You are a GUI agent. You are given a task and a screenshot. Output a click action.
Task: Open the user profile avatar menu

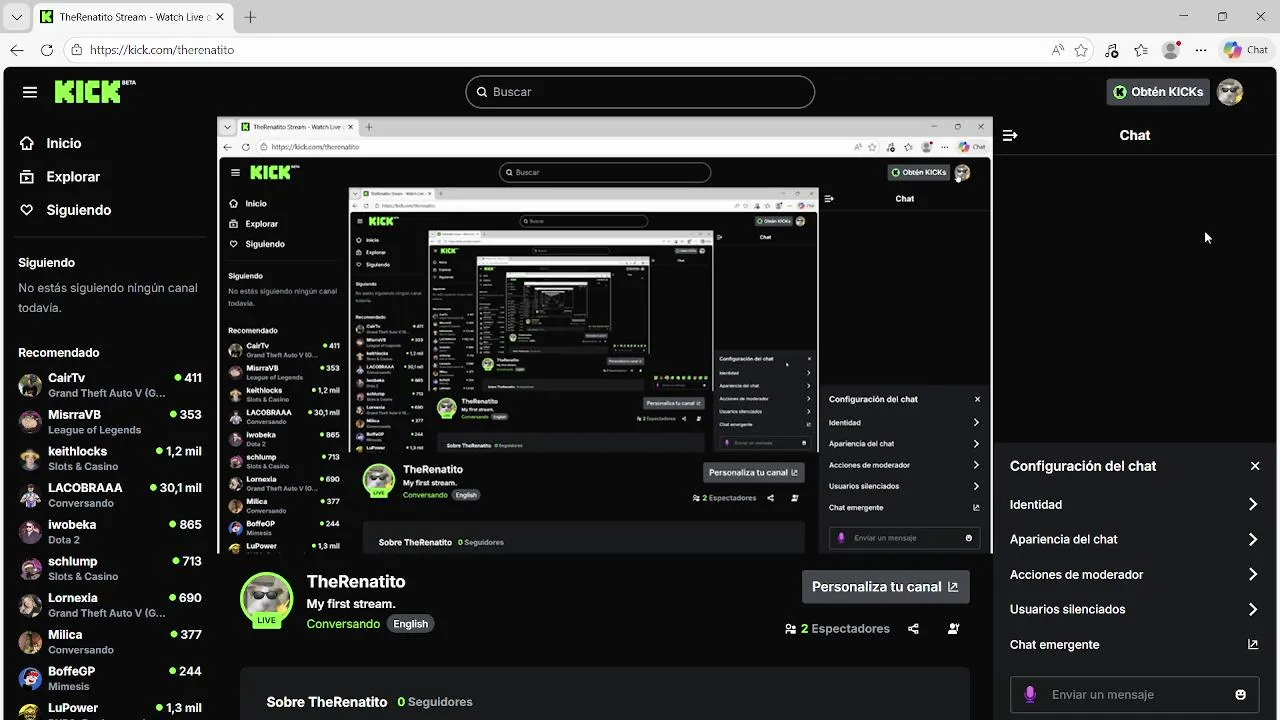(x=1230, y=92)
